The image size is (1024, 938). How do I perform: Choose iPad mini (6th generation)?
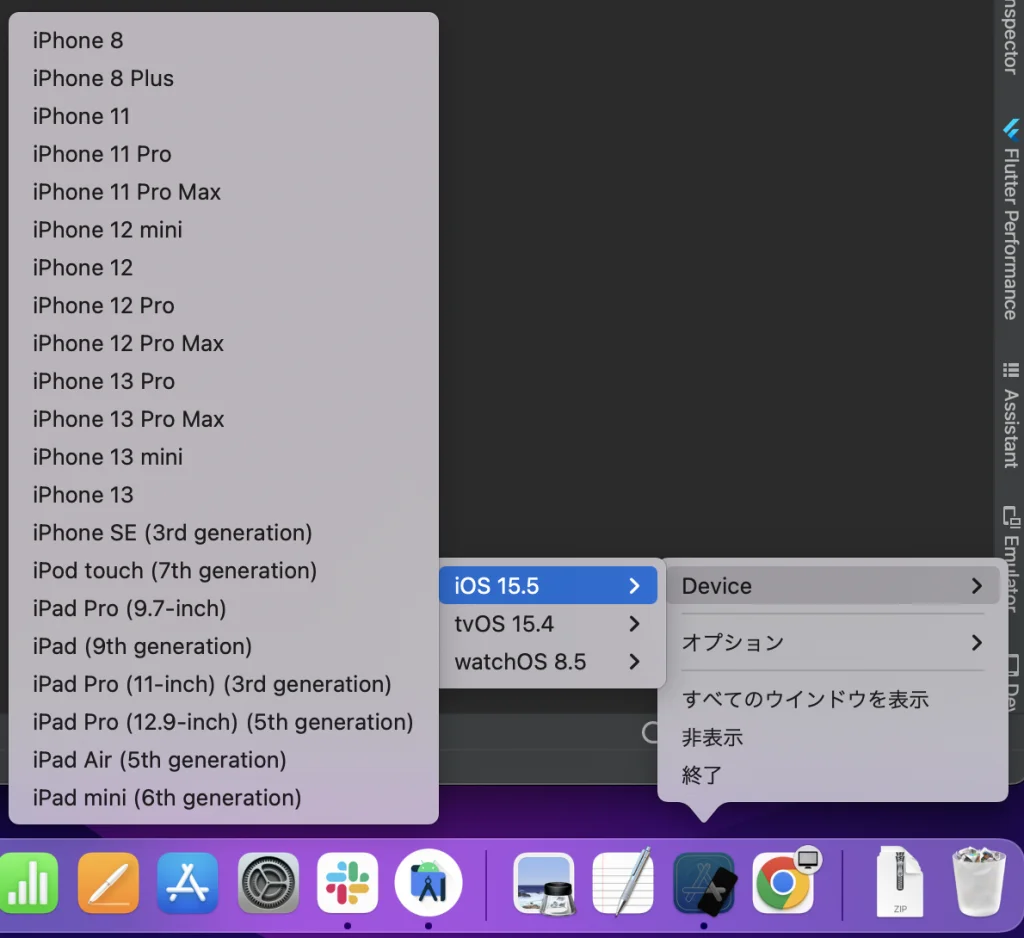[x=223, y=798]
